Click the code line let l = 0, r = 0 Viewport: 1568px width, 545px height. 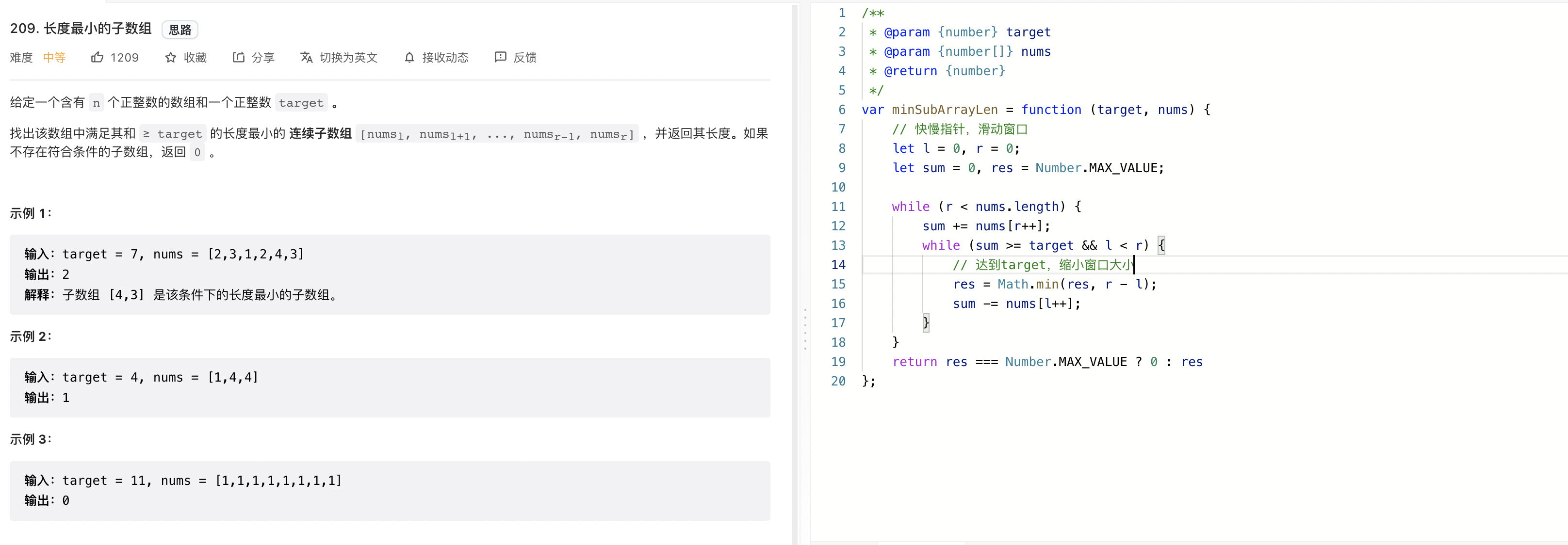[x=956, y=148]
